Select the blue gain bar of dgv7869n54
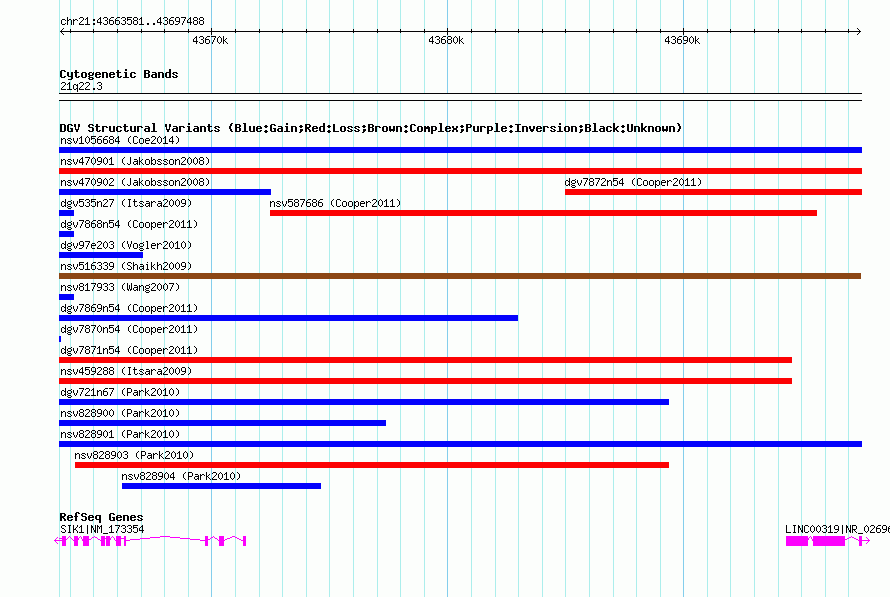Screen dimensions: 890x597 click(288, 318)
